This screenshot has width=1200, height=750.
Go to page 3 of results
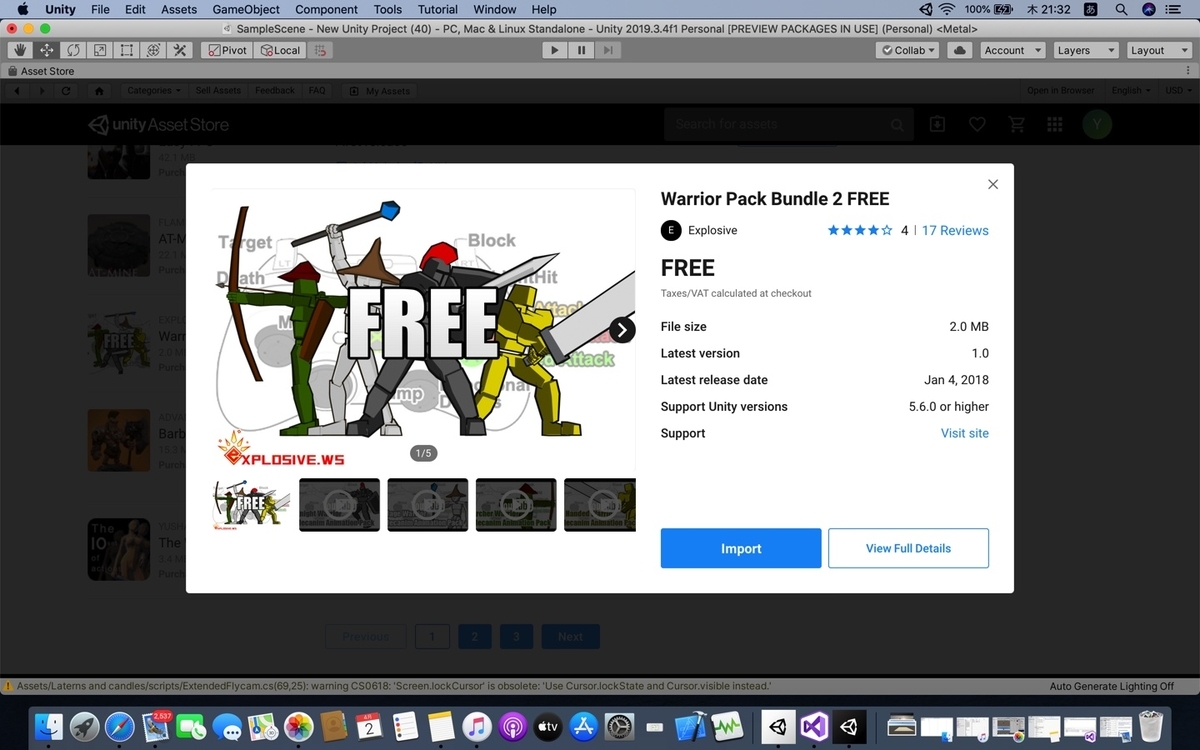[x=516, y=636]
